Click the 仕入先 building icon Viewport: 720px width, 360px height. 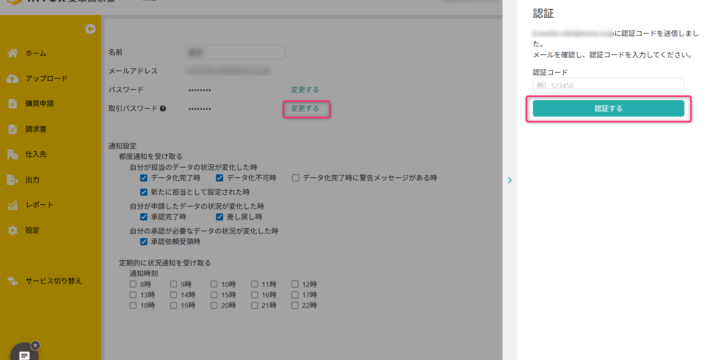pos(13,154)
